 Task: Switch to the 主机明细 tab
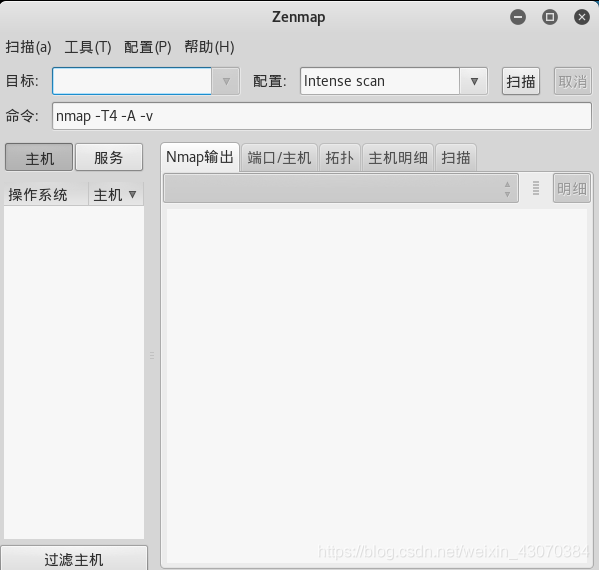(398, 157)
